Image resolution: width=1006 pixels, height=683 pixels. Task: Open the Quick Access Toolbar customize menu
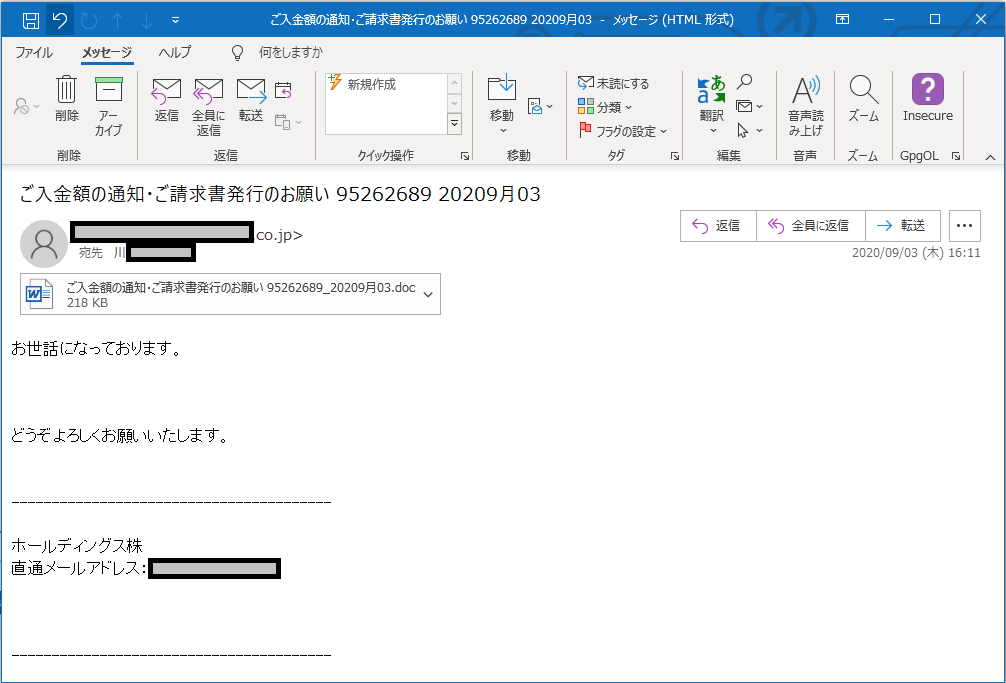pos(175,21)
